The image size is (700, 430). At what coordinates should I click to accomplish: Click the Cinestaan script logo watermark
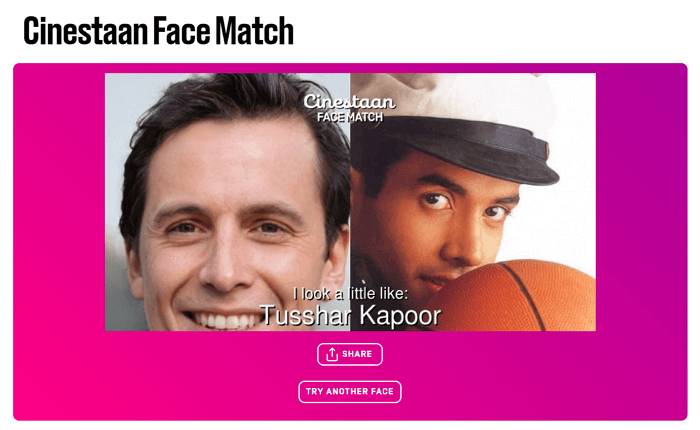click(350, 101)
